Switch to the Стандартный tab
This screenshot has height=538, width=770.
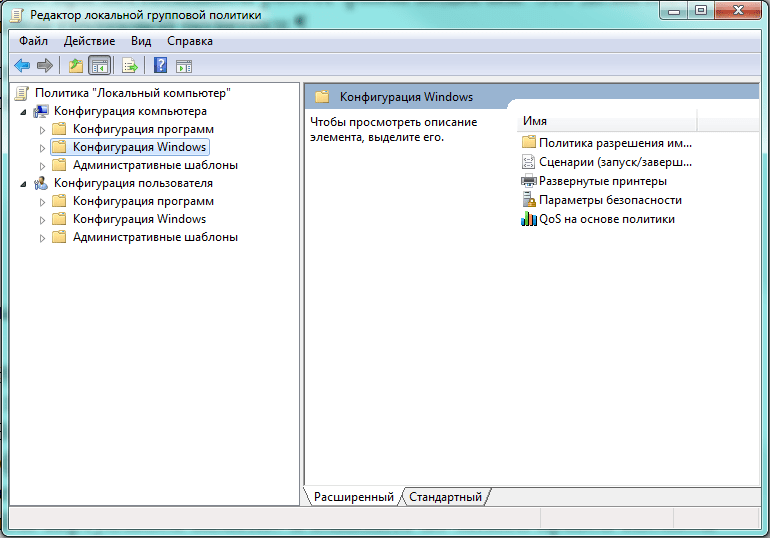[x=445, y=497]
